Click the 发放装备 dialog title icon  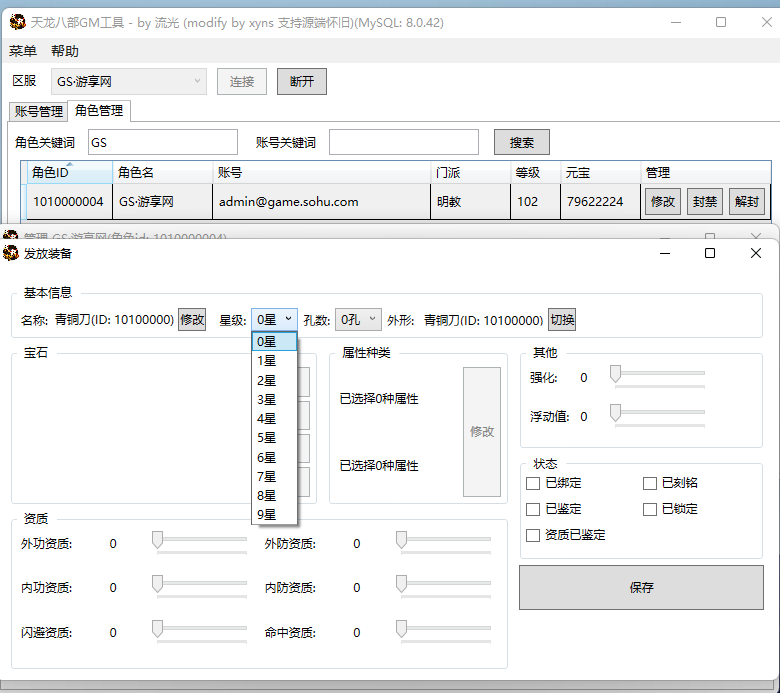(x=12, y=254)
